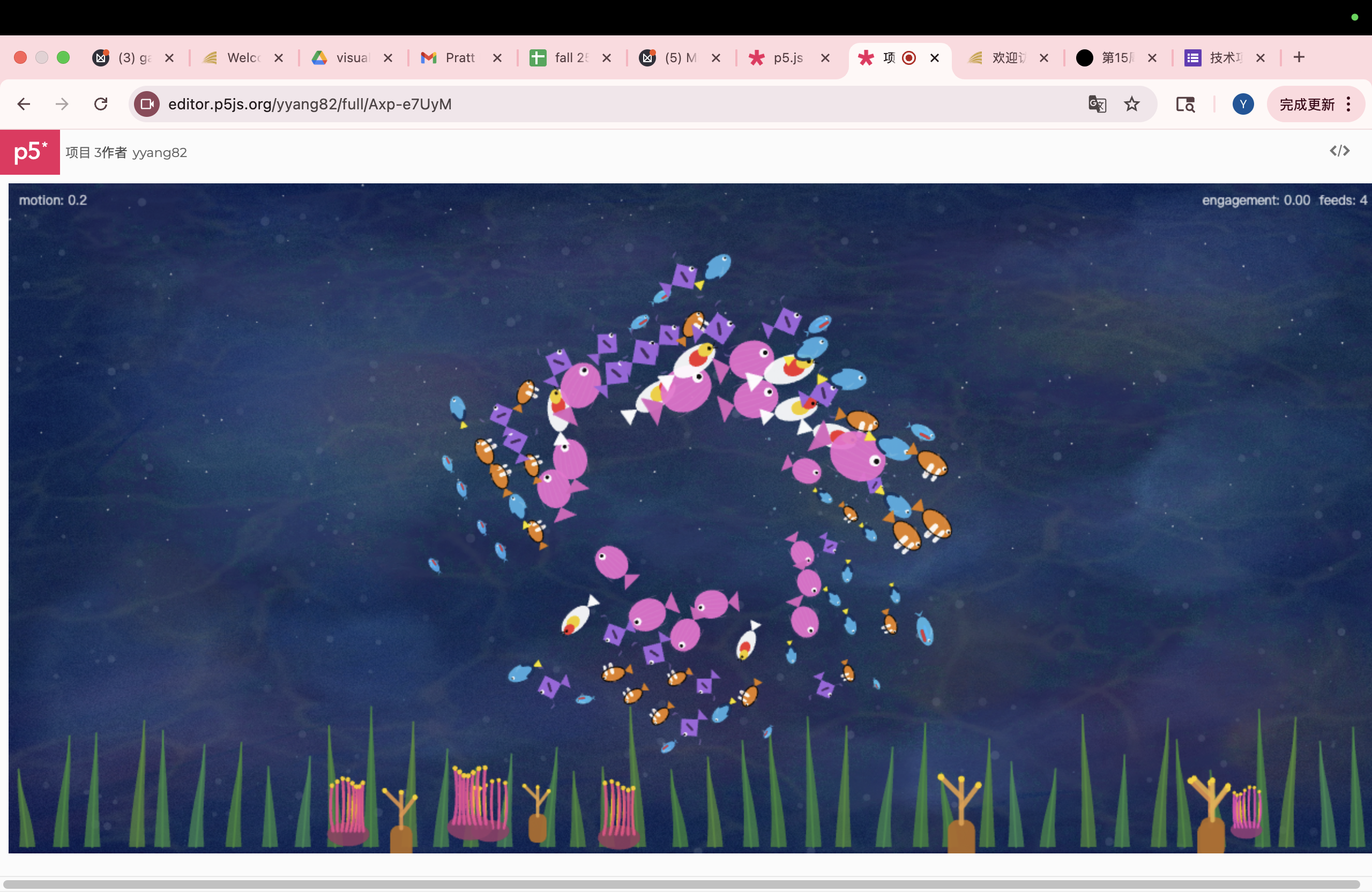Open the yyang82 author link
Screen dimensions: 1372x892
click(160, 153)
